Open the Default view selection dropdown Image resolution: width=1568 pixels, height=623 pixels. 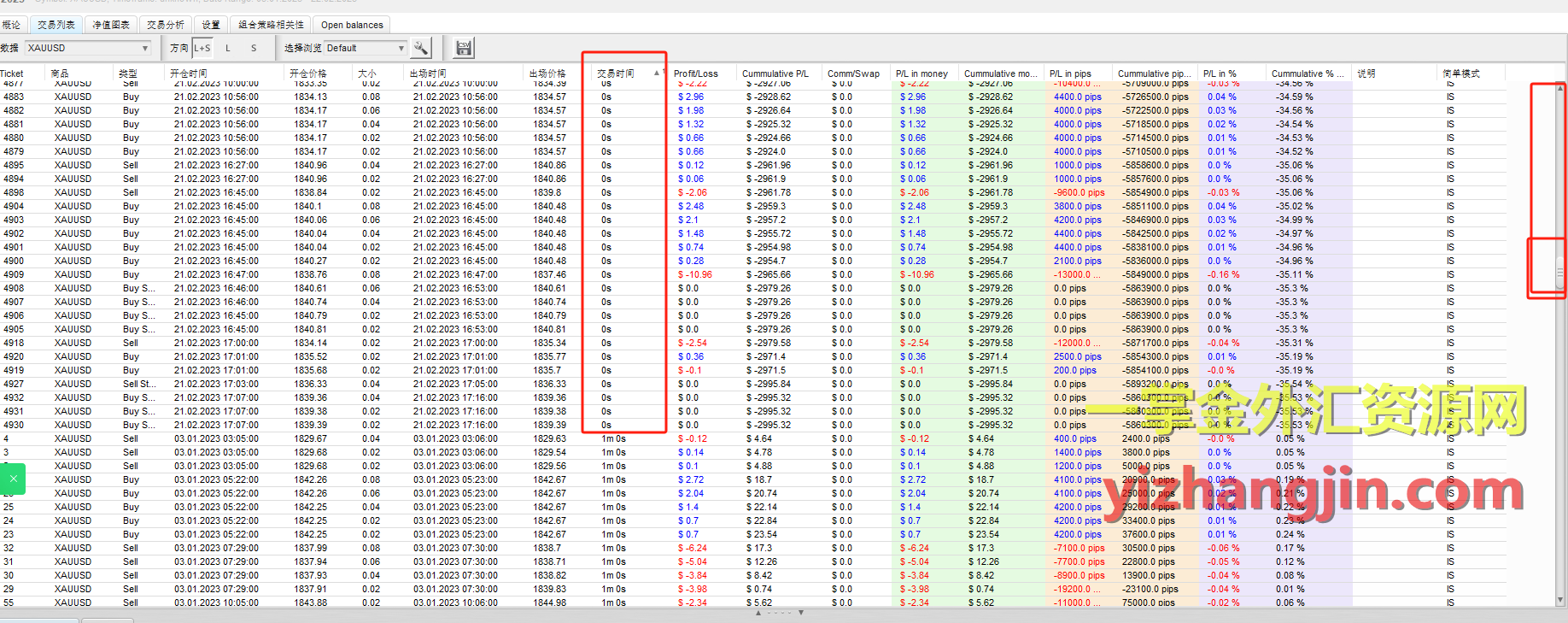(366, 48)
